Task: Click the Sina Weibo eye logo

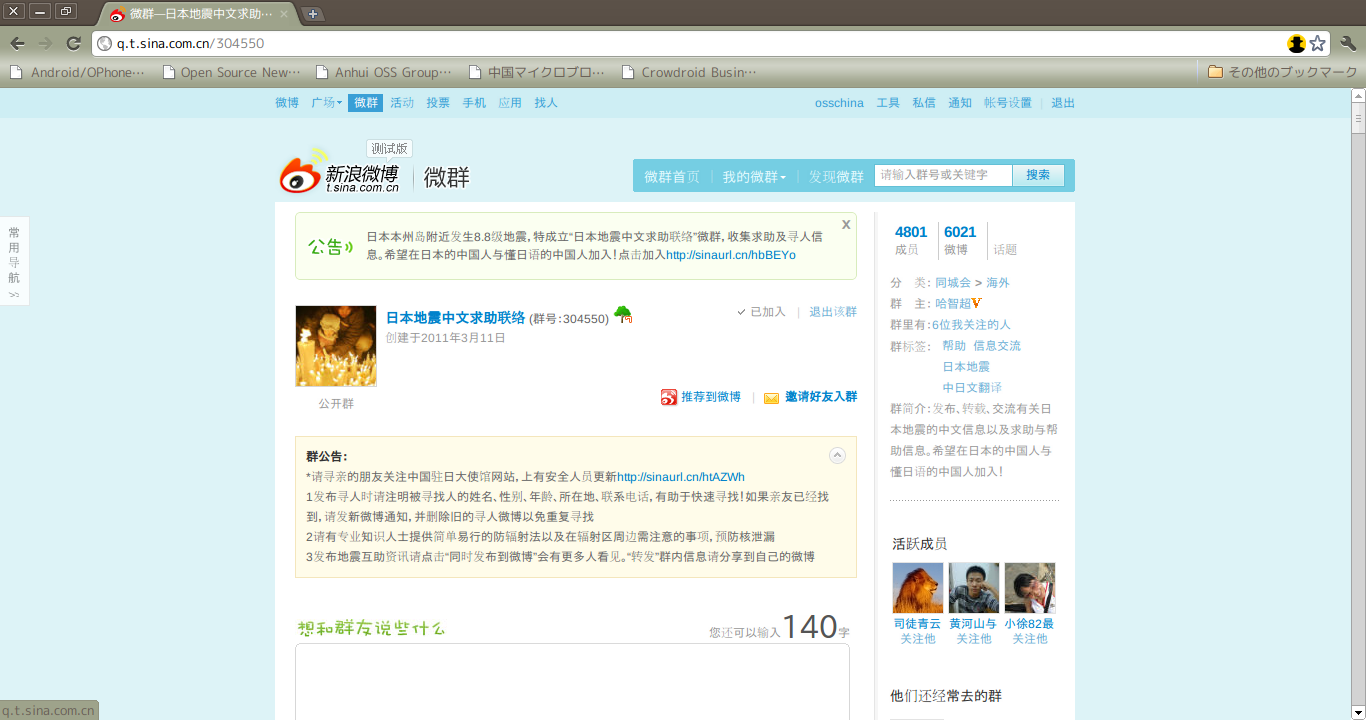Action: pos(303,171)
